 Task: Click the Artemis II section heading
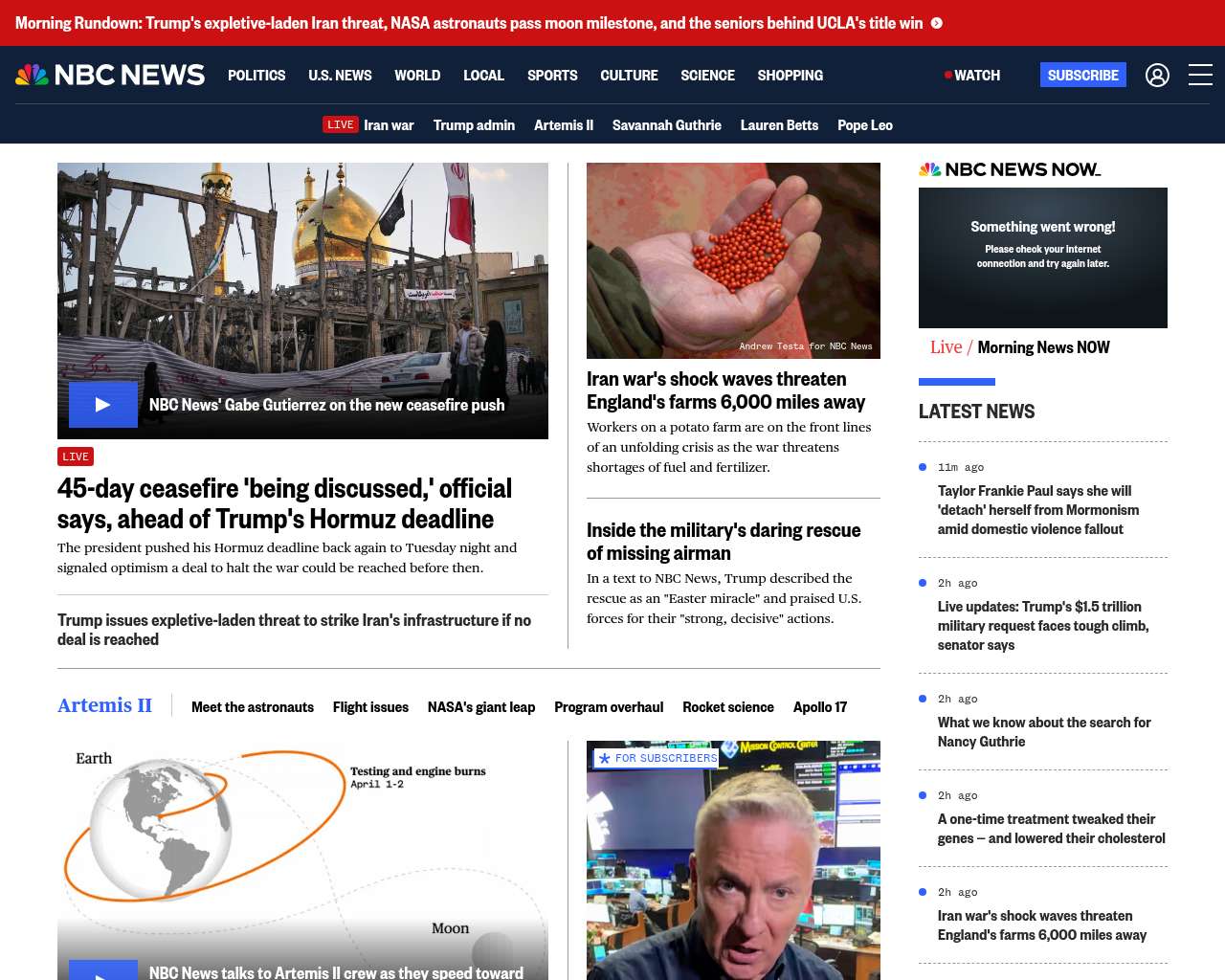coord(104,705)
